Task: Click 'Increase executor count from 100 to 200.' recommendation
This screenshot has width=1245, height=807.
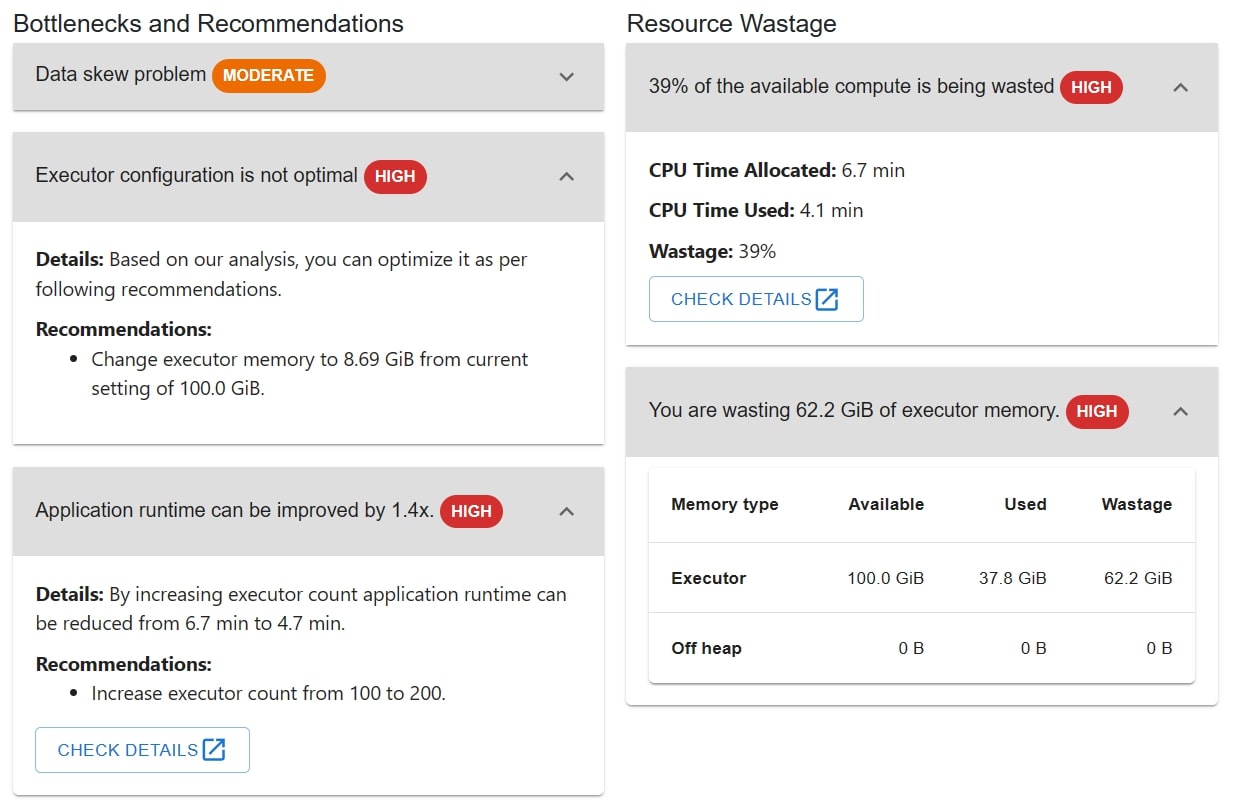Action: coord(268,693)
